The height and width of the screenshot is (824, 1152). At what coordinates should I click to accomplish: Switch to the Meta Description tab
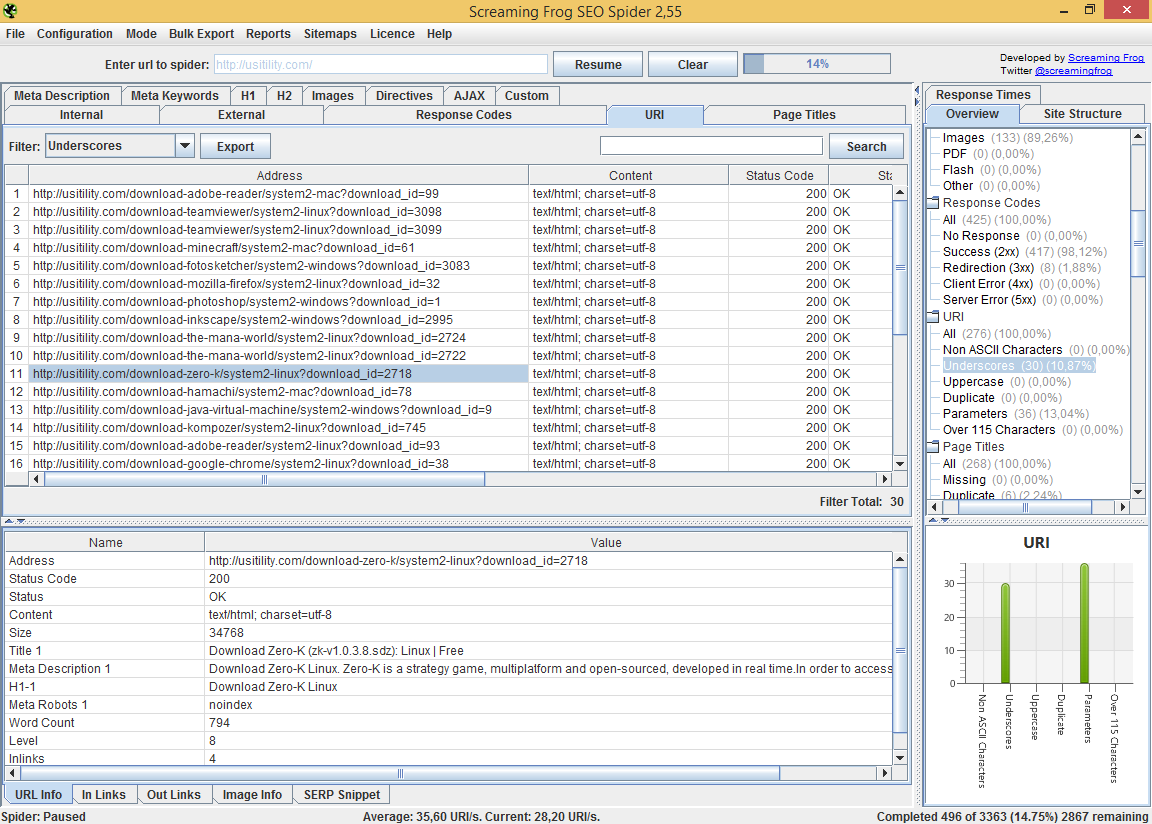[62, 95]
